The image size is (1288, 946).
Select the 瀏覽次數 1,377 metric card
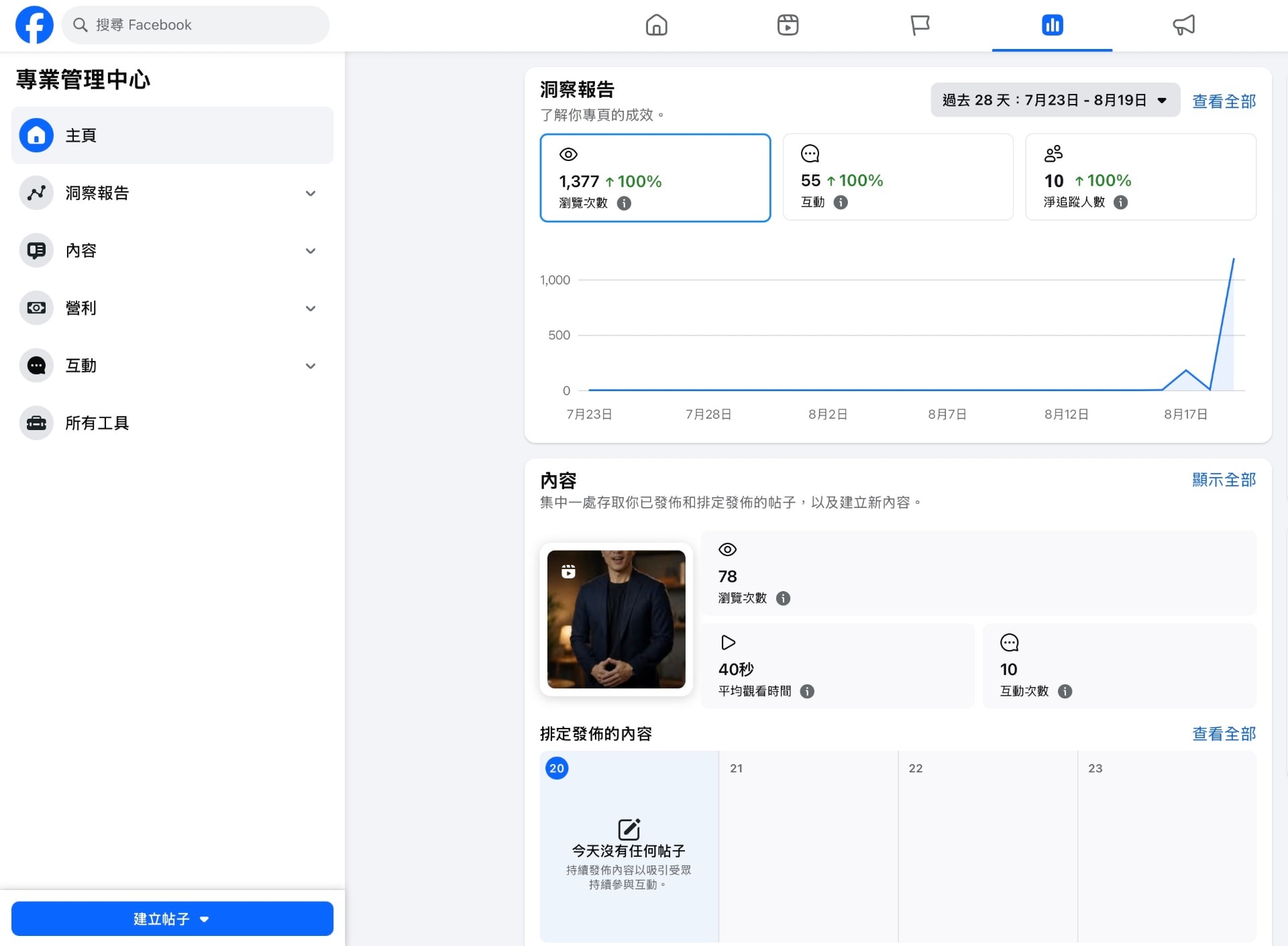[655, 178]
